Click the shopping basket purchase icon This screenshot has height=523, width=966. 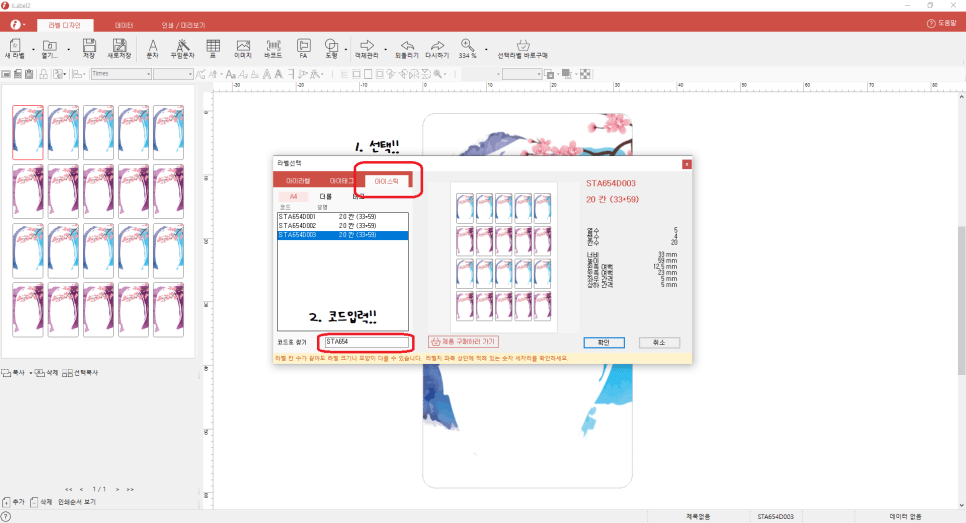523,46
